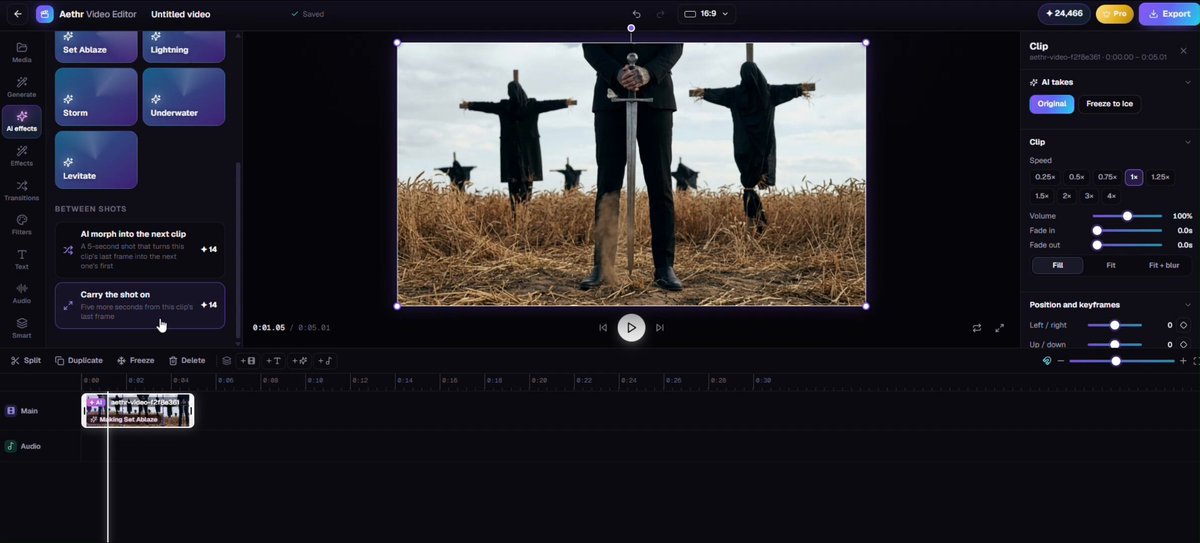
Task: Open the Text panel
Action: coord(22,260)
